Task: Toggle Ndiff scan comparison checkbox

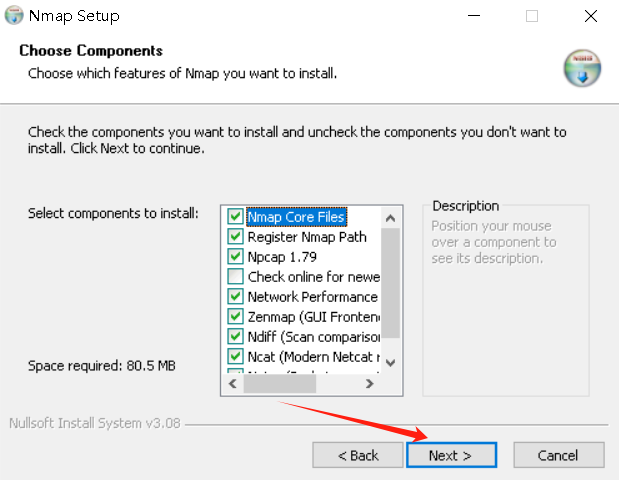Action: click(x=235, y=336)
